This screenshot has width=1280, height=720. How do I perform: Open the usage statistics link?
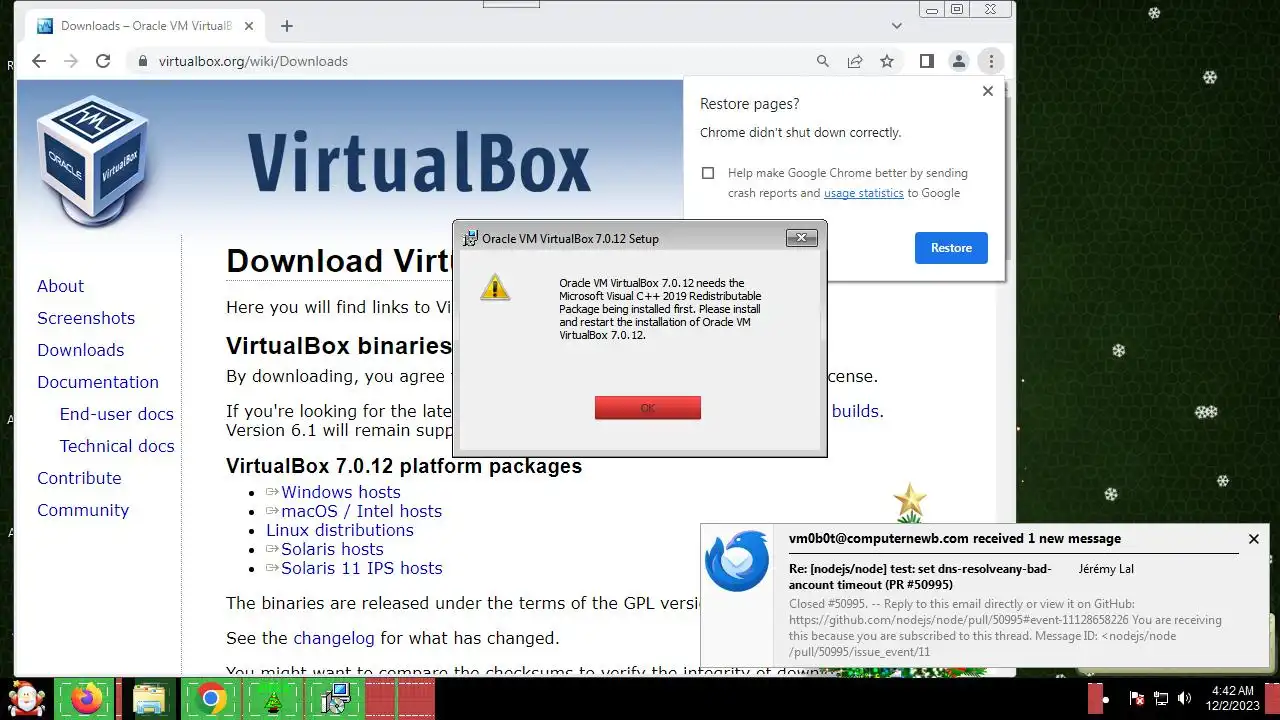[863, 193]
